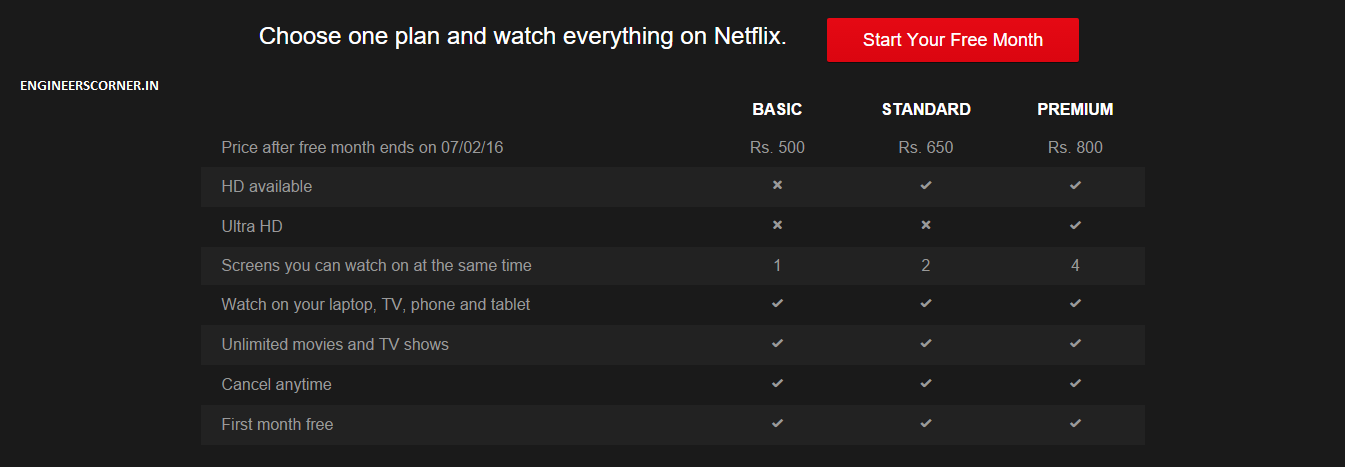Select the STANDARD plan header

tap(926, 109)
